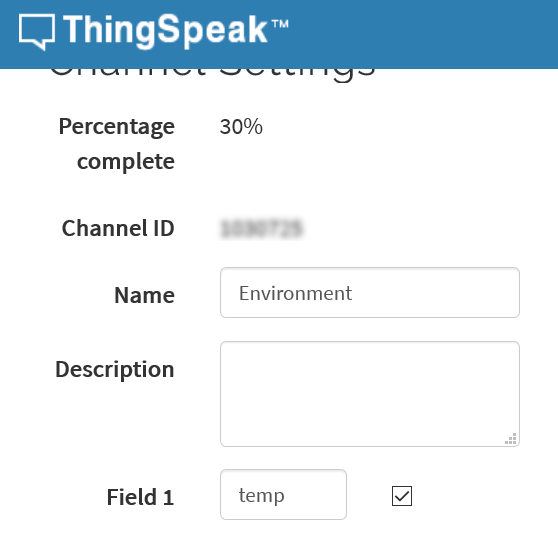Click the blurred Channel ID number
This screenshot has height=539, width=558.
pyautogui.click(x=262, y=228)
